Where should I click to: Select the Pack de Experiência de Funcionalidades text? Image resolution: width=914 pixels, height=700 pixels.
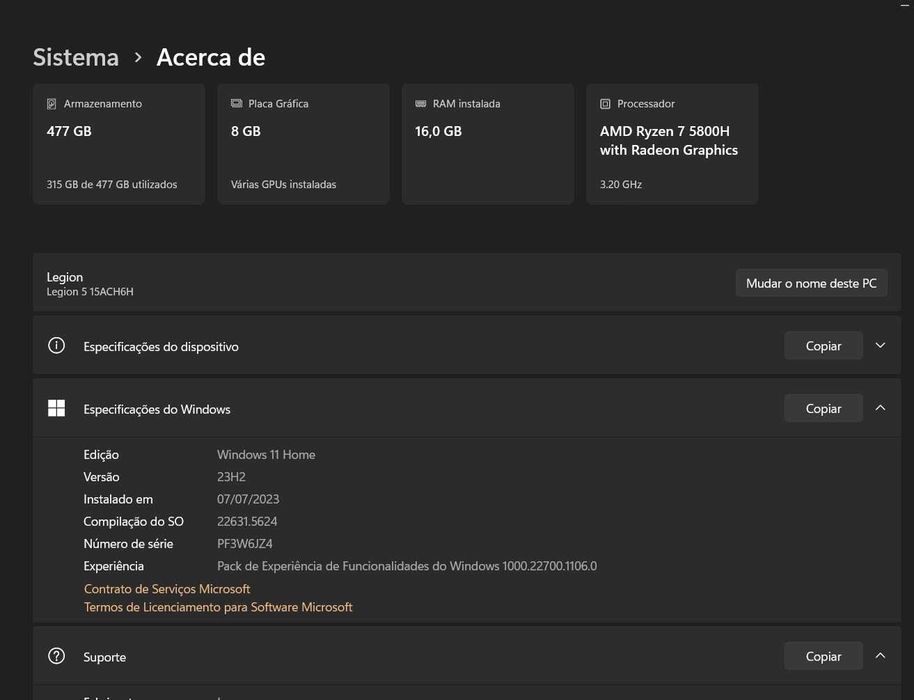[x=407, y=566]
